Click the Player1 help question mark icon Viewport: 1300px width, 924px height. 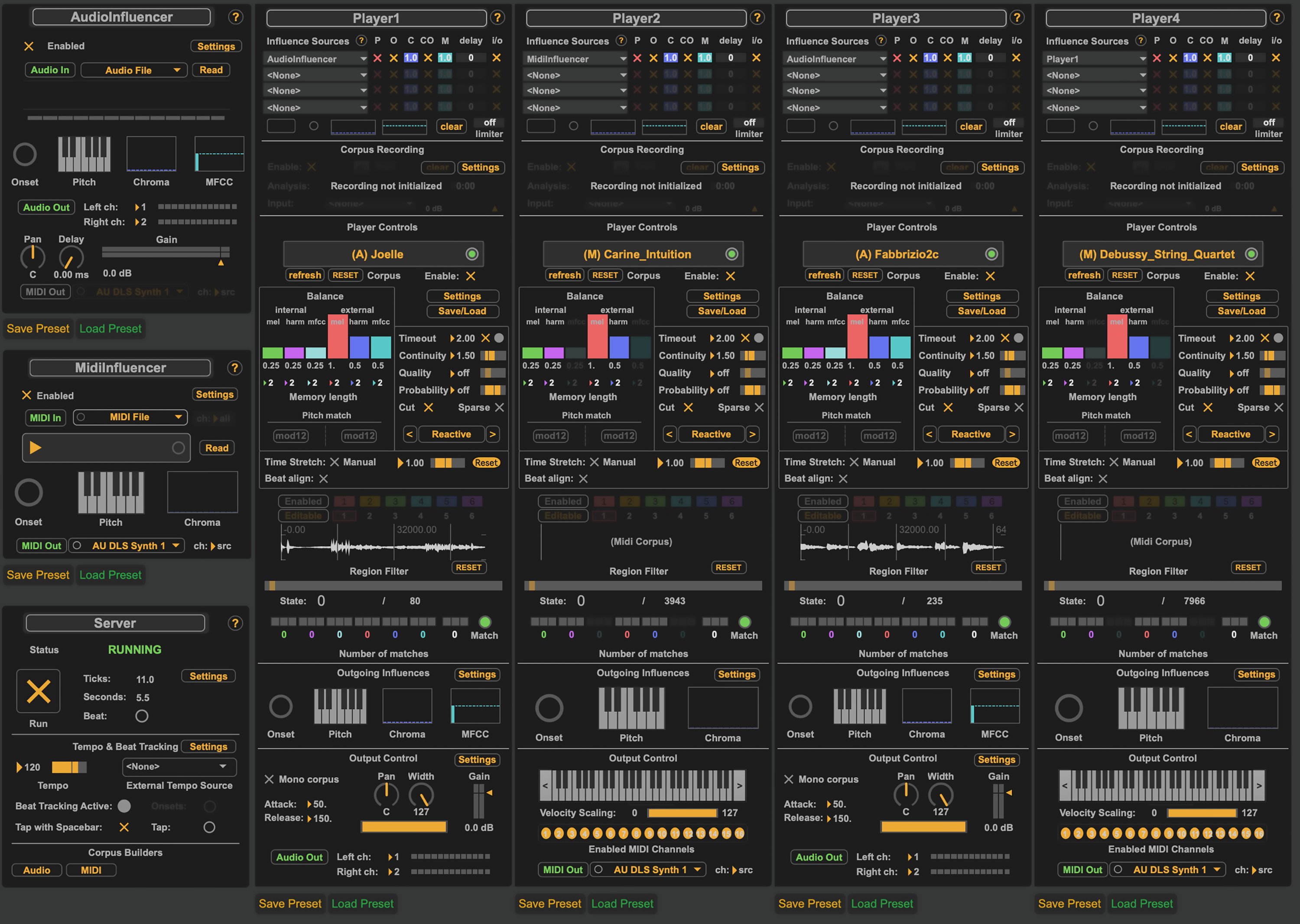click(x=497, y=18)
